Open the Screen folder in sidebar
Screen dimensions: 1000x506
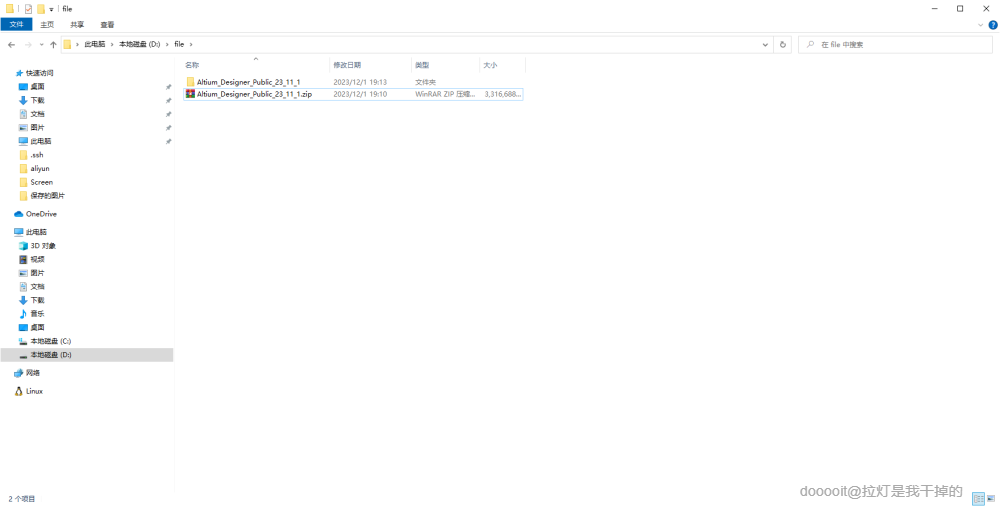click(x=41, y=182)
